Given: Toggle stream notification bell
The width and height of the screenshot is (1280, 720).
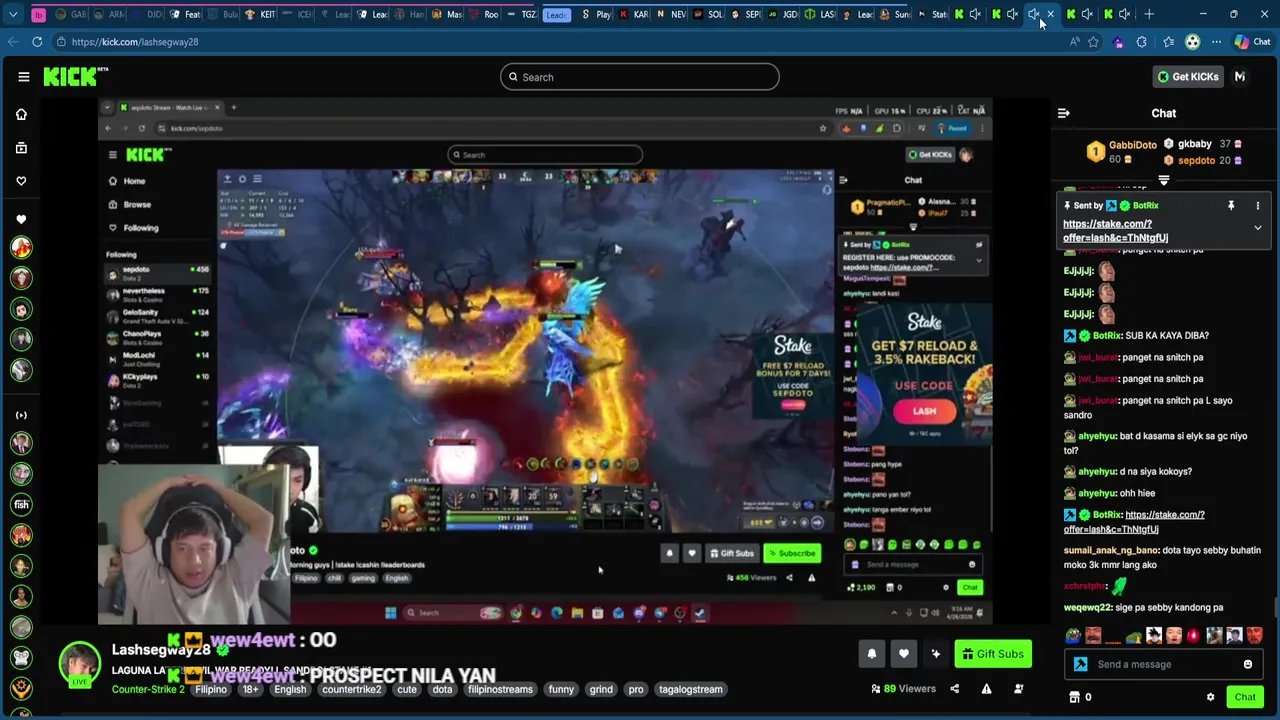Looking at the screenshot, I should pos(871,654).
